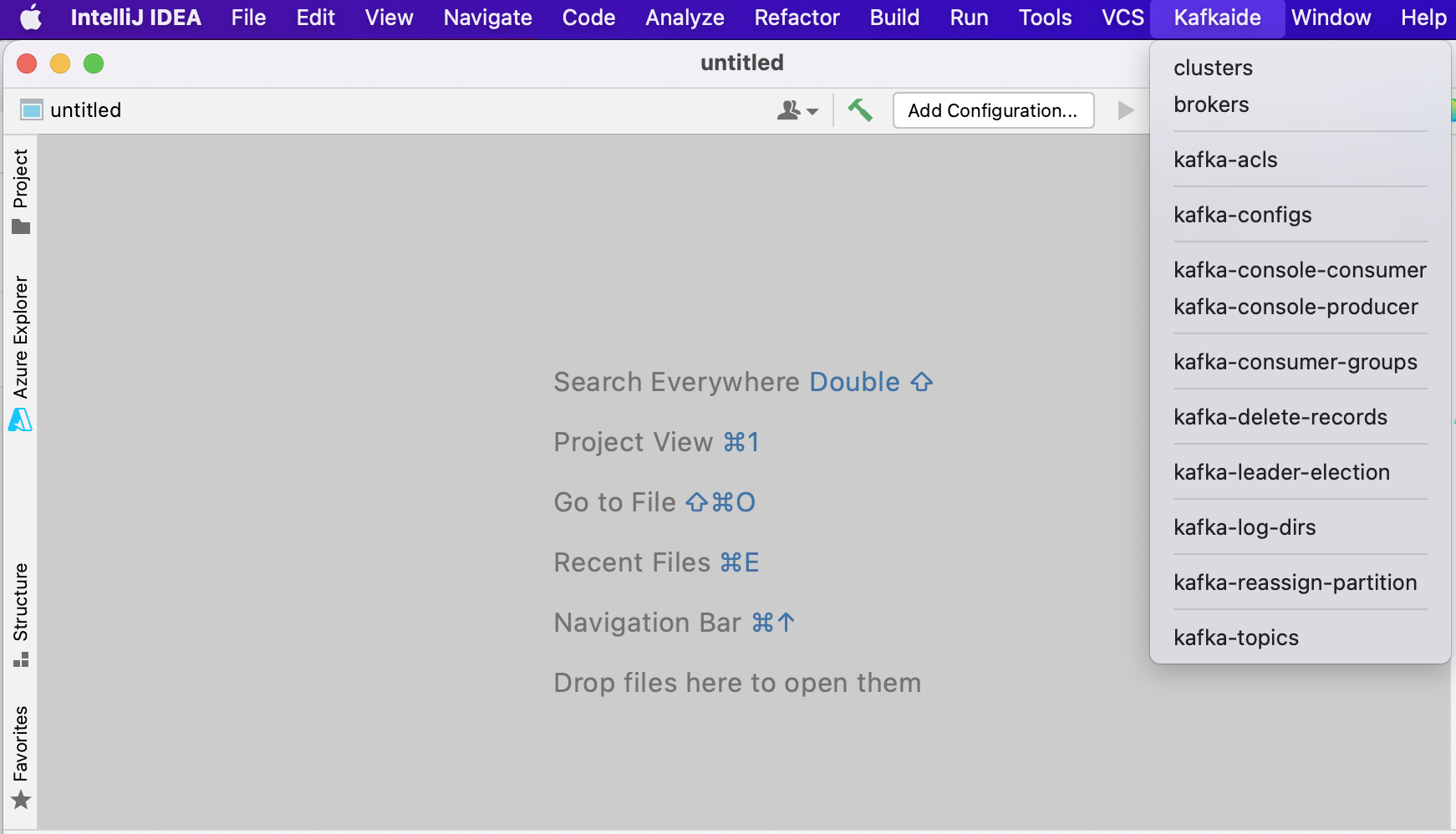Open the Refactor menu
Viewport: 1456px width, 834px height.
(797, 18)
